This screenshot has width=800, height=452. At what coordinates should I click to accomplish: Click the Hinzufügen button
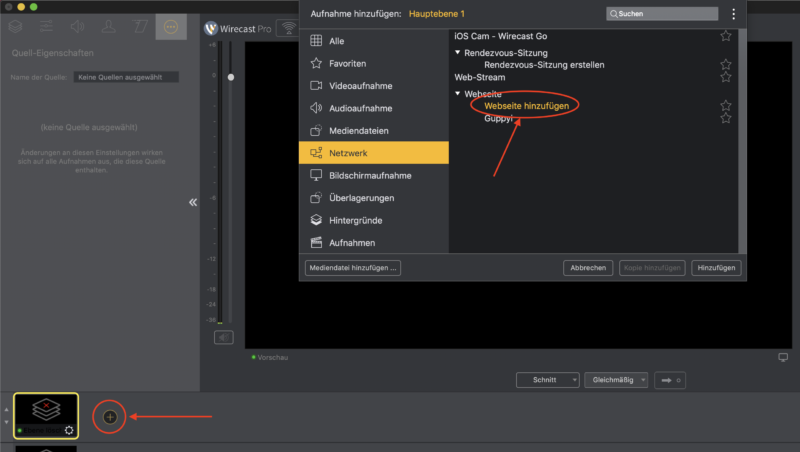(716, 268)
